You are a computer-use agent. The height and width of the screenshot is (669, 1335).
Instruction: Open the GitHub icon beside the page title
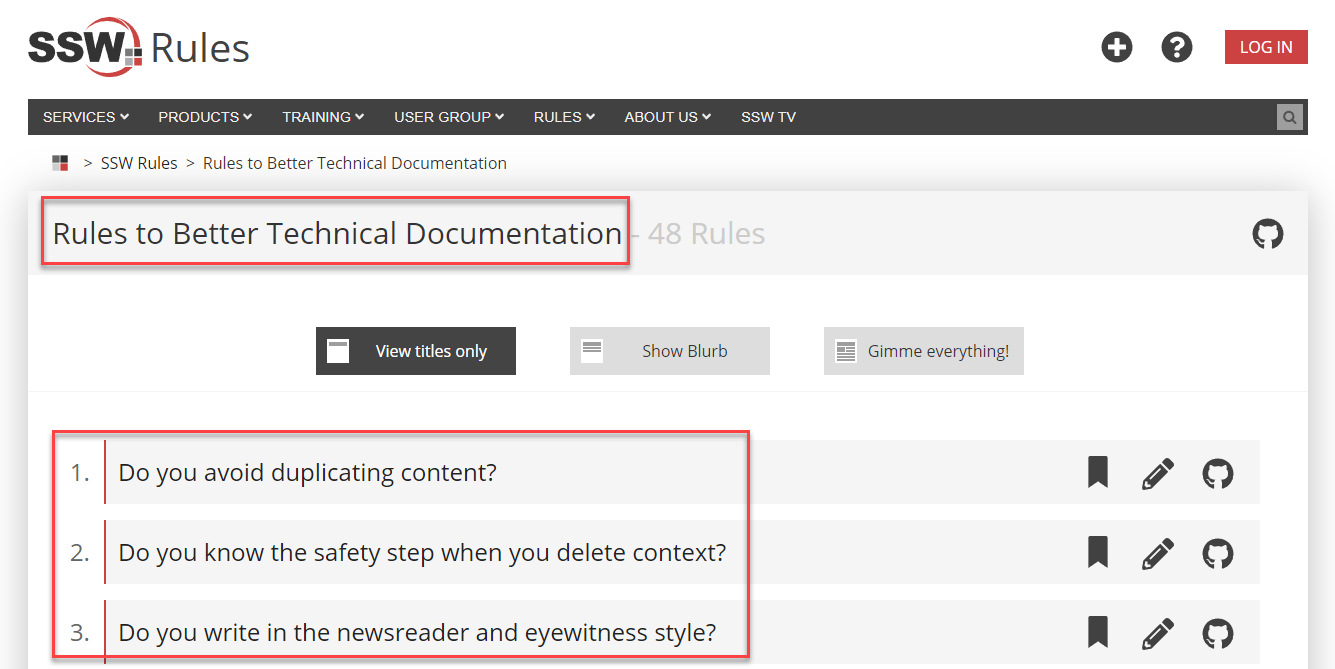click(1267, 234)
